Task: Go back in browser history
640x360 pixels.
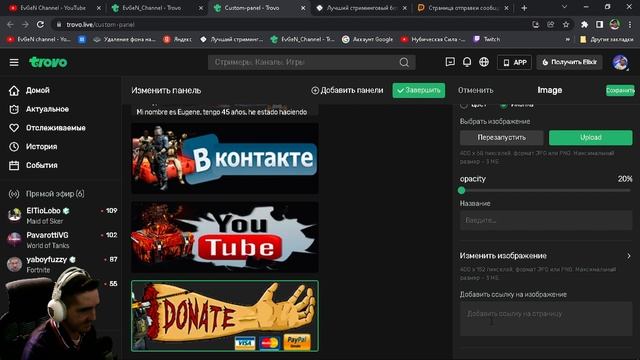Action: pyautogui.click(x=11, y=24)
